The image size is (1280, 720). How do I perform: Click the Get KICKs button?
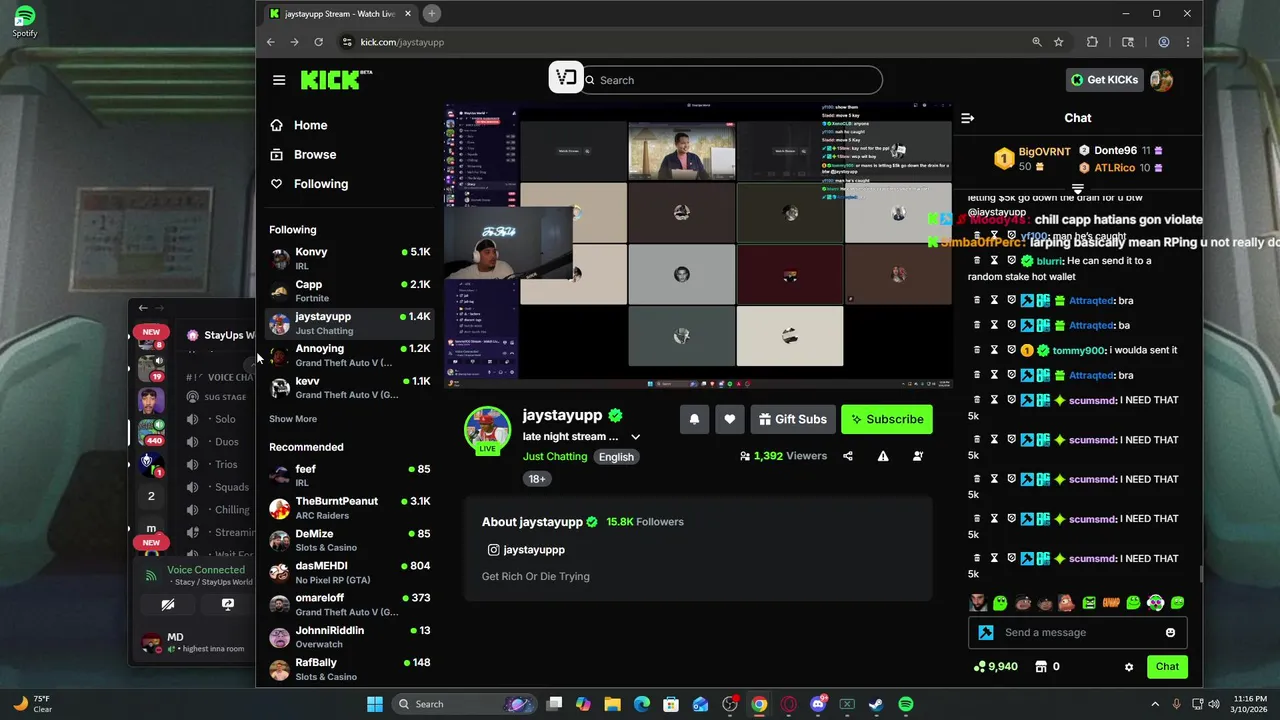1105,80
